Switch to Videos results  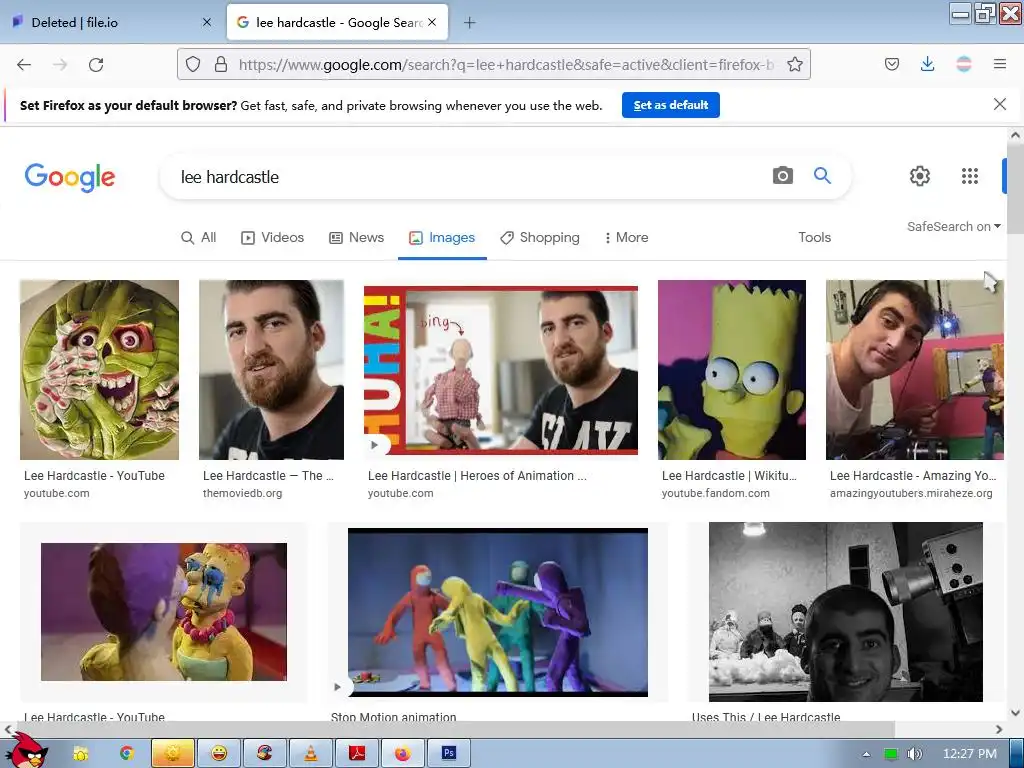[273, 238]
